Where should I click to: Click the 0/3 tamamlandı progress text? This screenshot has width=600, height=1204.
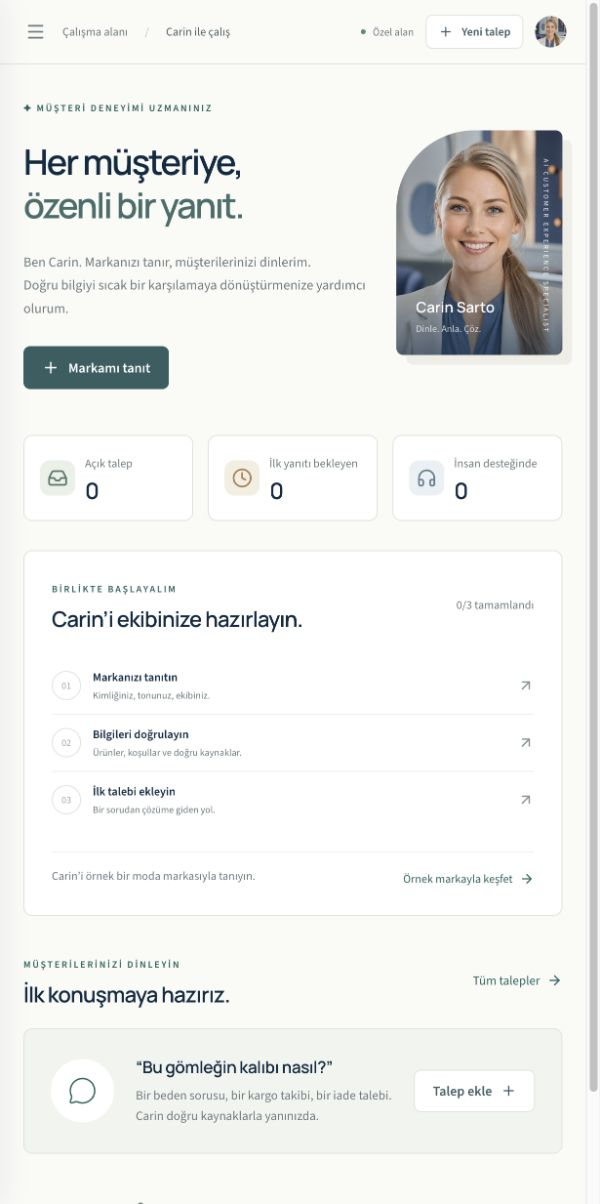coord(495,605)
